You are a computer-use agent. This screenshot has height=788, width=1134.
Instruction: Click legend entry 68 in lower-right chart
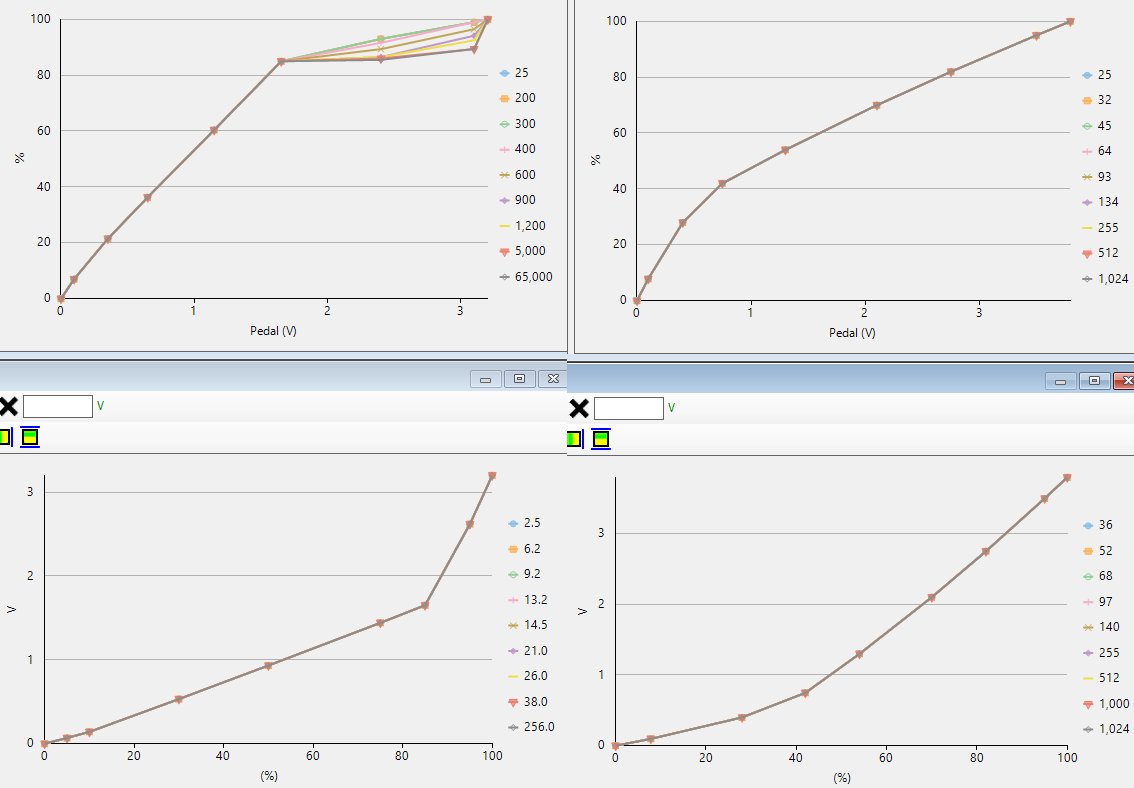(1098, 576)
